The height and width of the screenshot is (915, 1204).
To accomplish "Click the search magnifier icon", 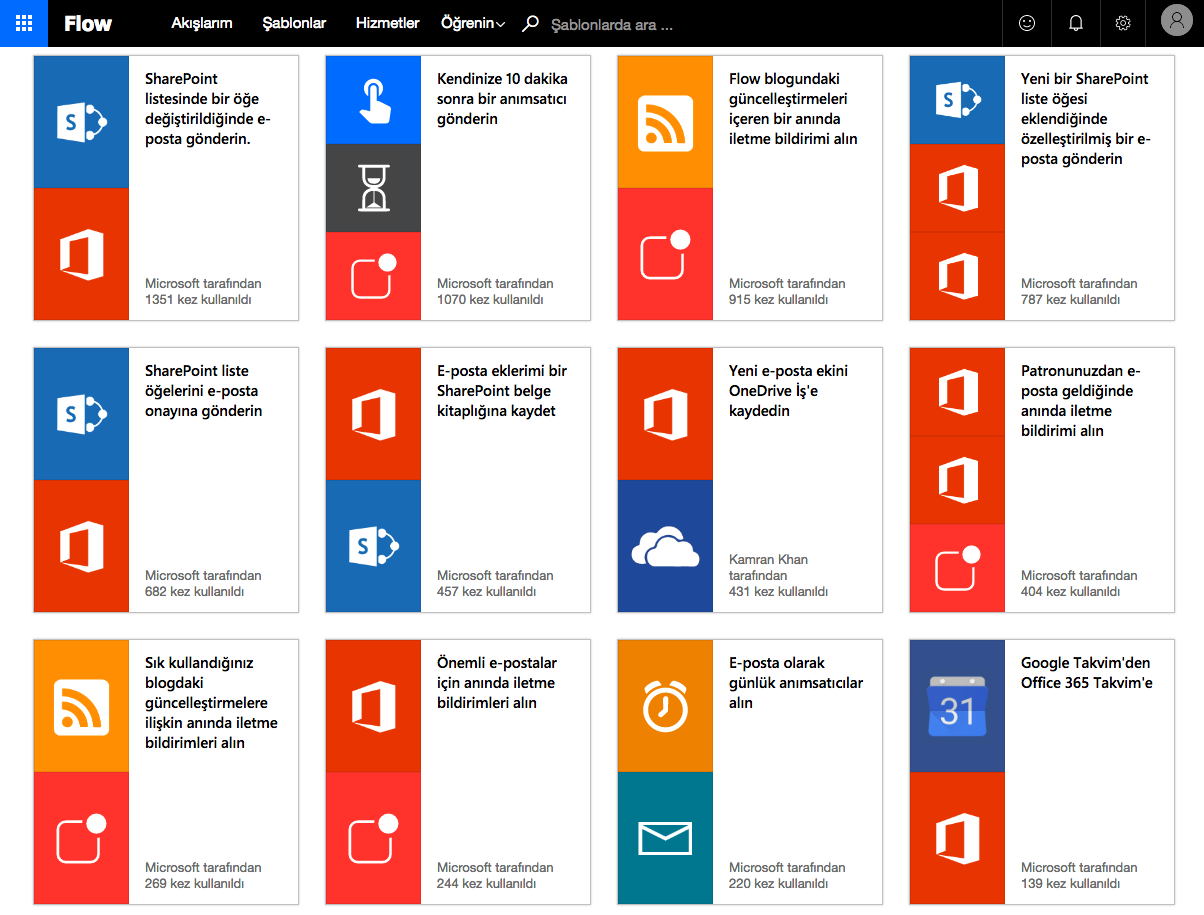I will coord(531,23).
